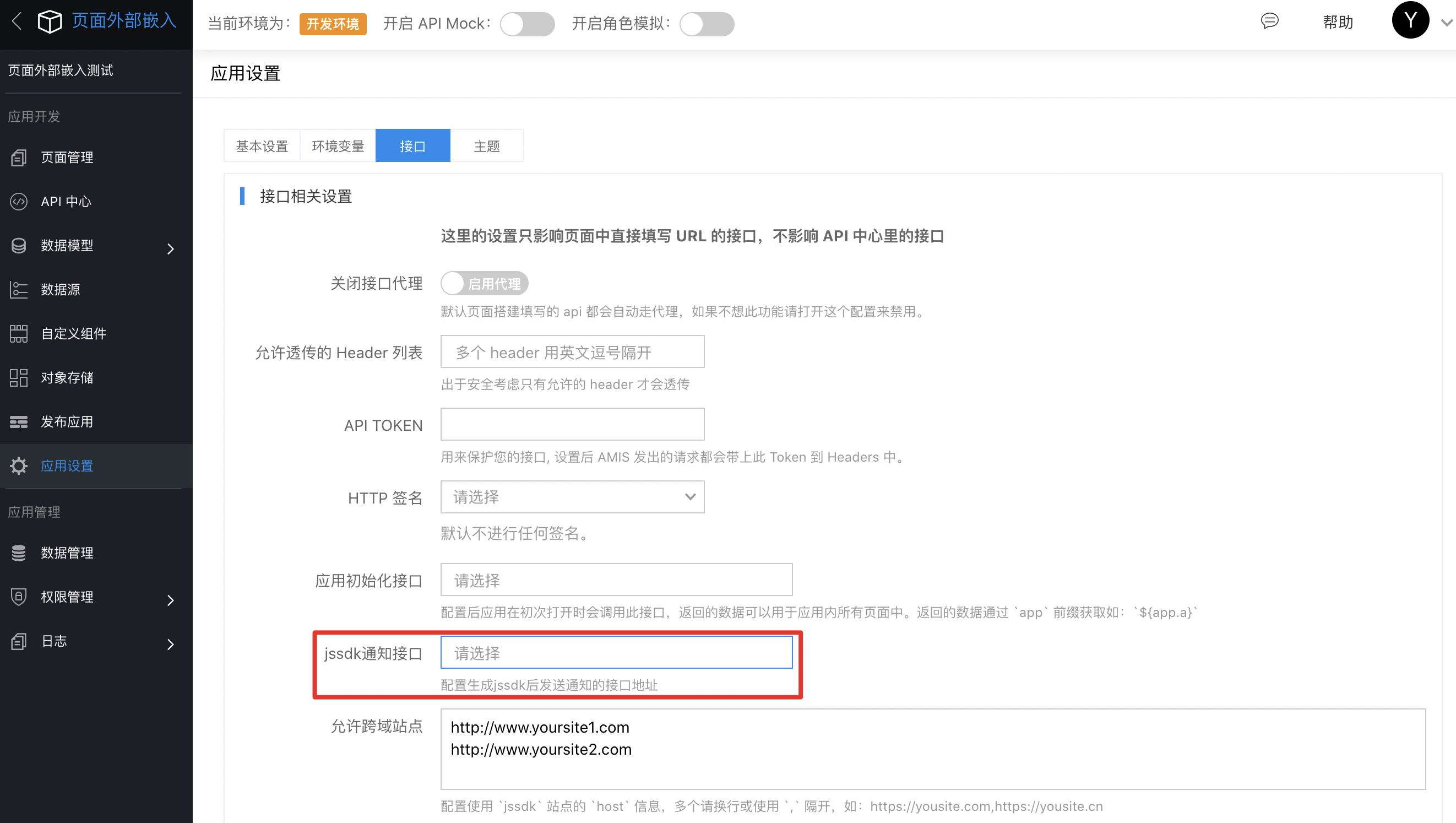This screenshot has width=1456, height=823.
Task: Click the 帮助 help link
Action: click(x=1338, y=23)
